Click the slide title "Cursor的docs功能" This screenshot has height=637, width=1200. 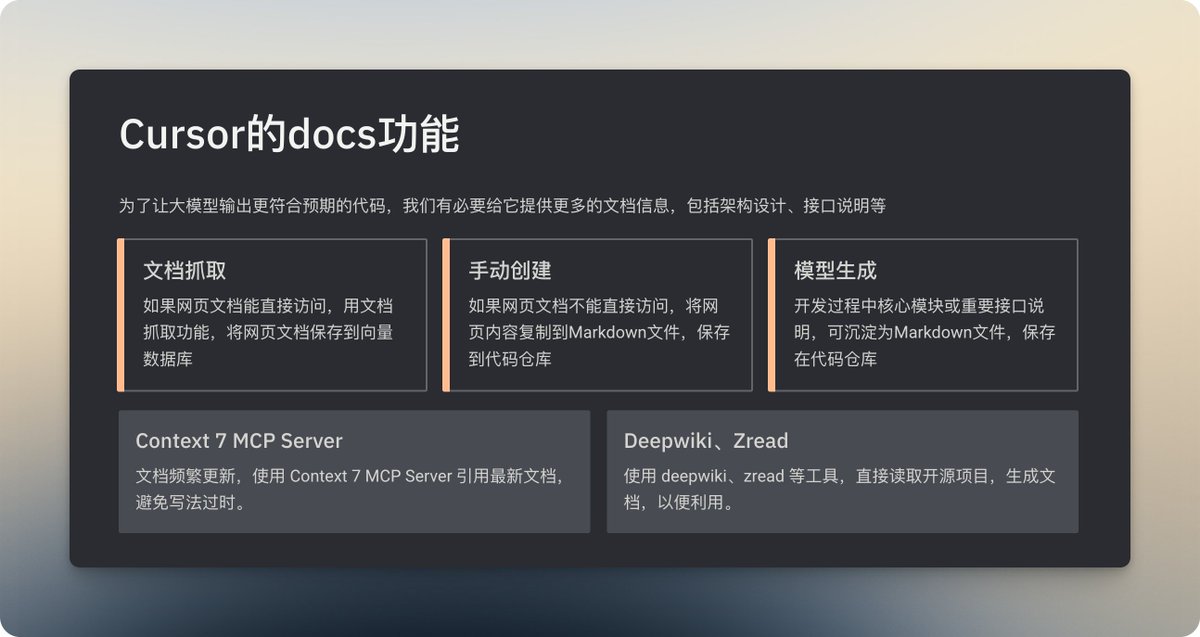289,134
